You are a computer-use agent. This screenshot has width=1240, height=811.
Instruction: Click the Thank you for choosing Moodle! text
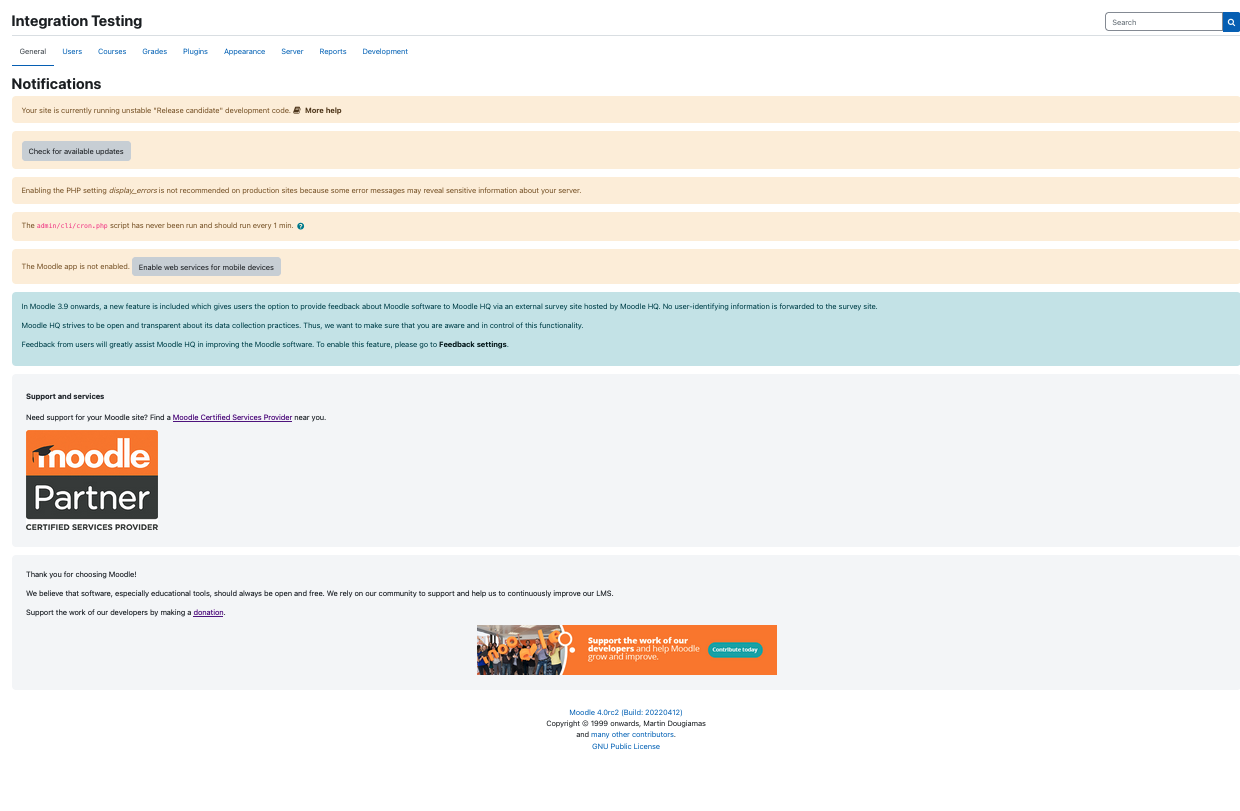click(81, 574)
